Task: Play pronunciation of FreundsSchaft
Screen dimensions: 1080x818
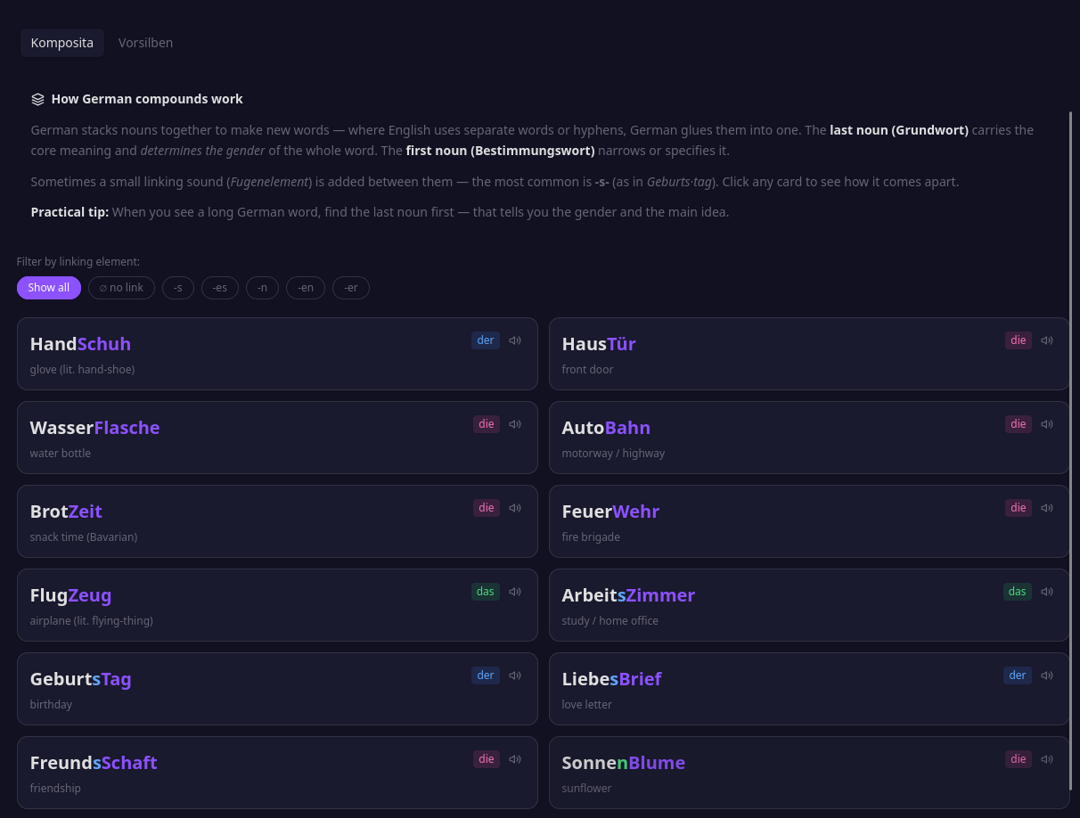Action: (x=514, y=759)
